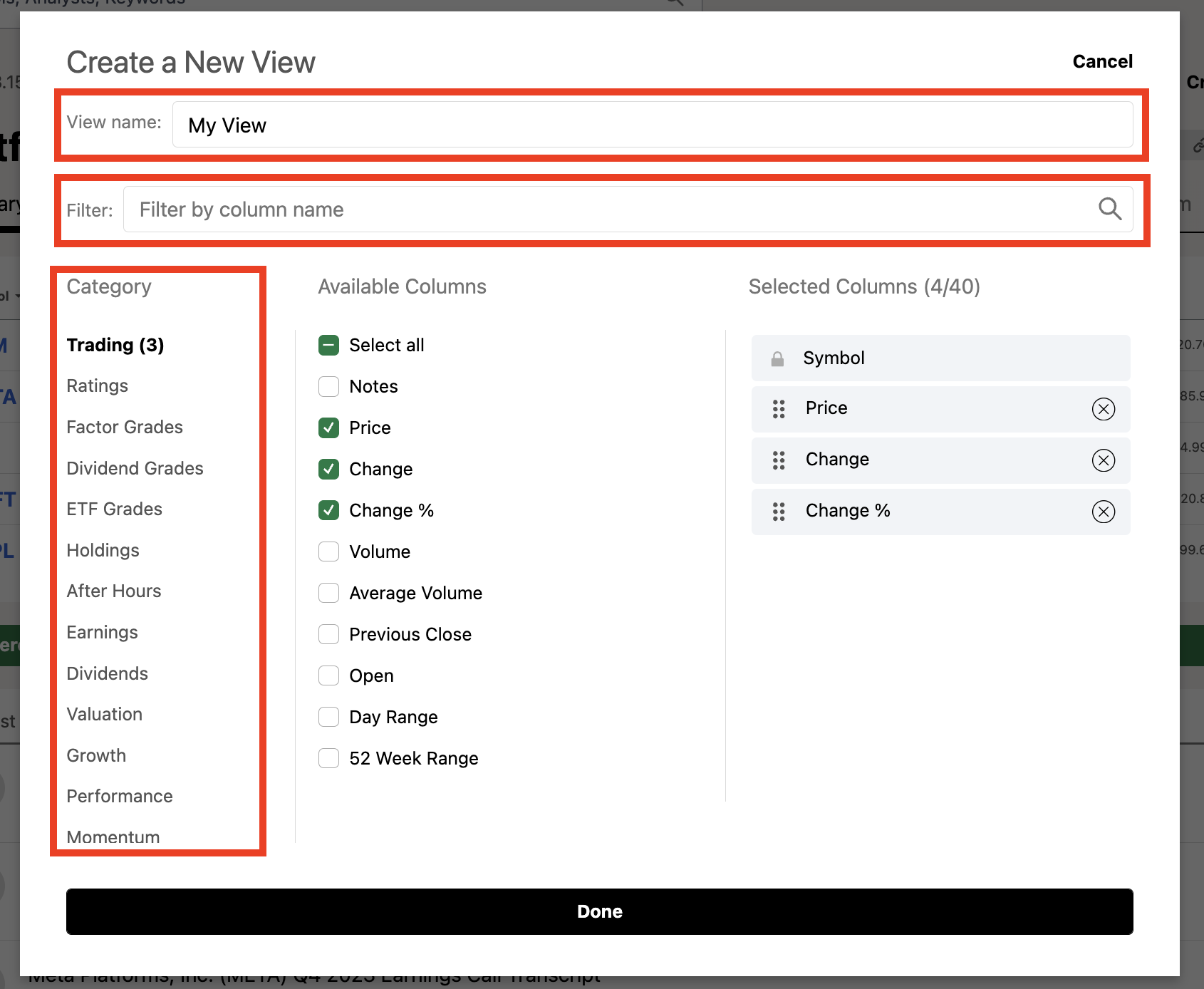
Task: Check the Notes checkbox
Action: tap(328, 386)
